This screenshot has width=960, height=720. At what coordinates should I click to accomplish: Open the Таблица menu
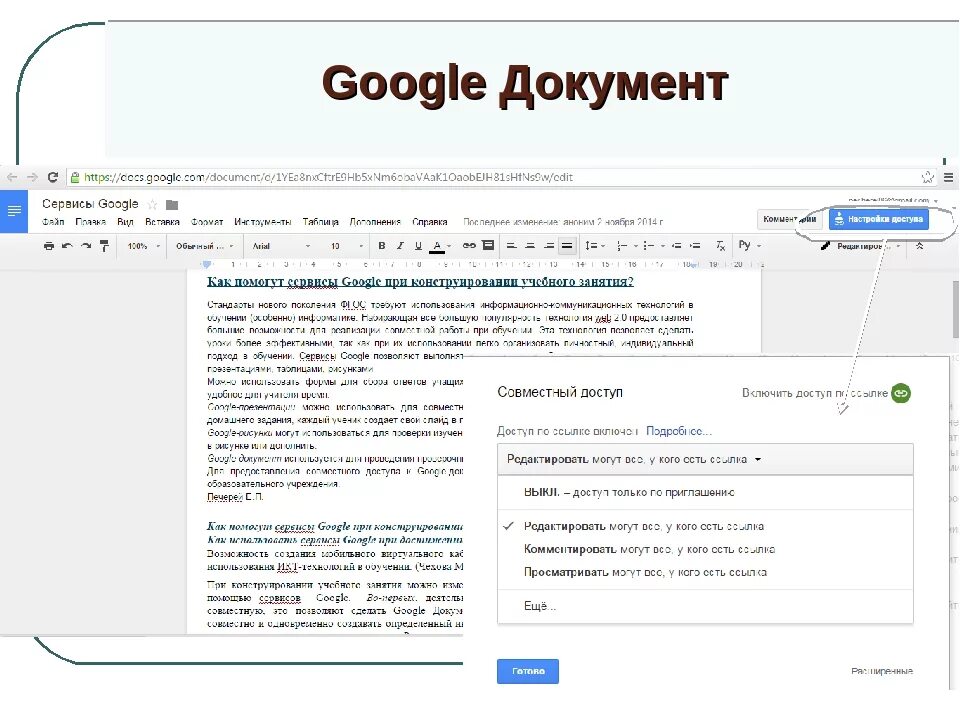pyautogui.click(x=320, y=222)
